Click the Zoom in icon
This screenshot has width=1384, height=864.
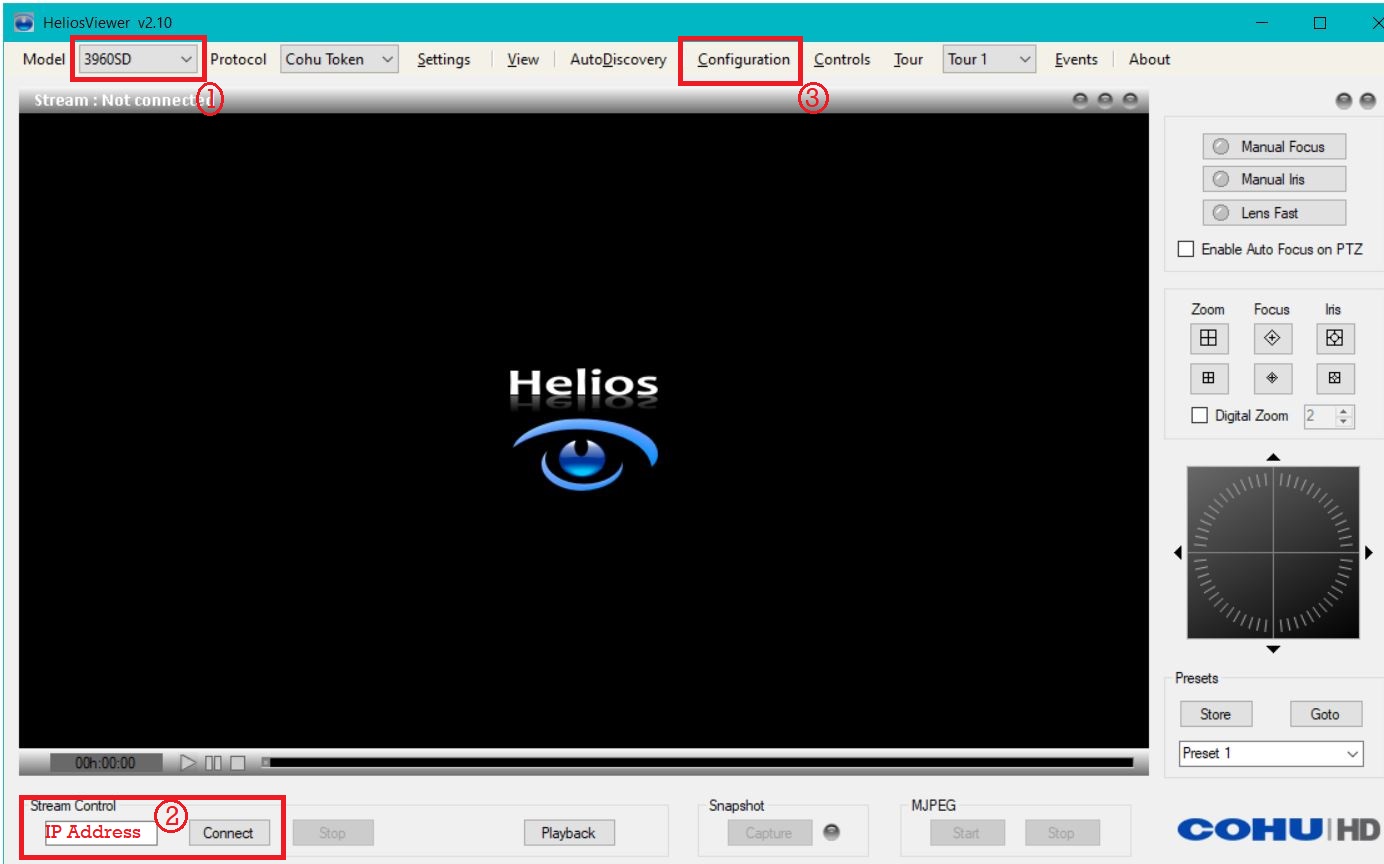point(1207,339)
